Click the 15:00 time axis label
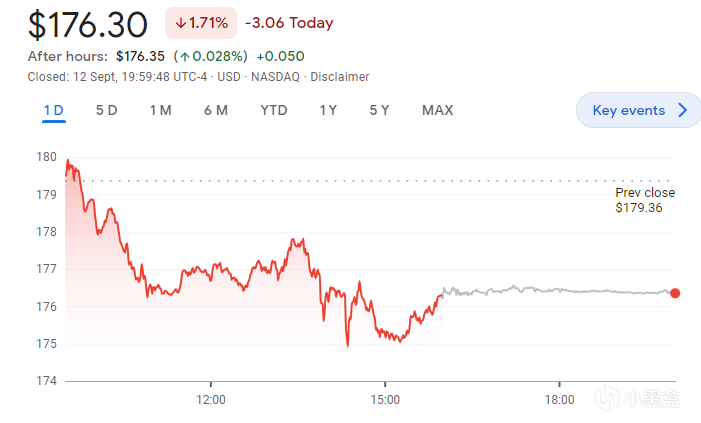The image size is (701, 423). (x=385, y=400)
